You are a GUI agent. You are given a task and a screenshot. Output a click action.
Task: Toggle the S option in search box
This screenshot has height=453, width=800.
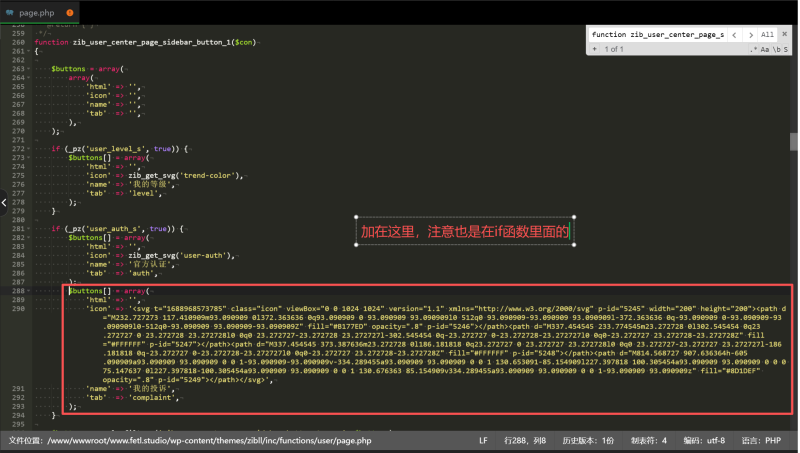tap(785, 48)
